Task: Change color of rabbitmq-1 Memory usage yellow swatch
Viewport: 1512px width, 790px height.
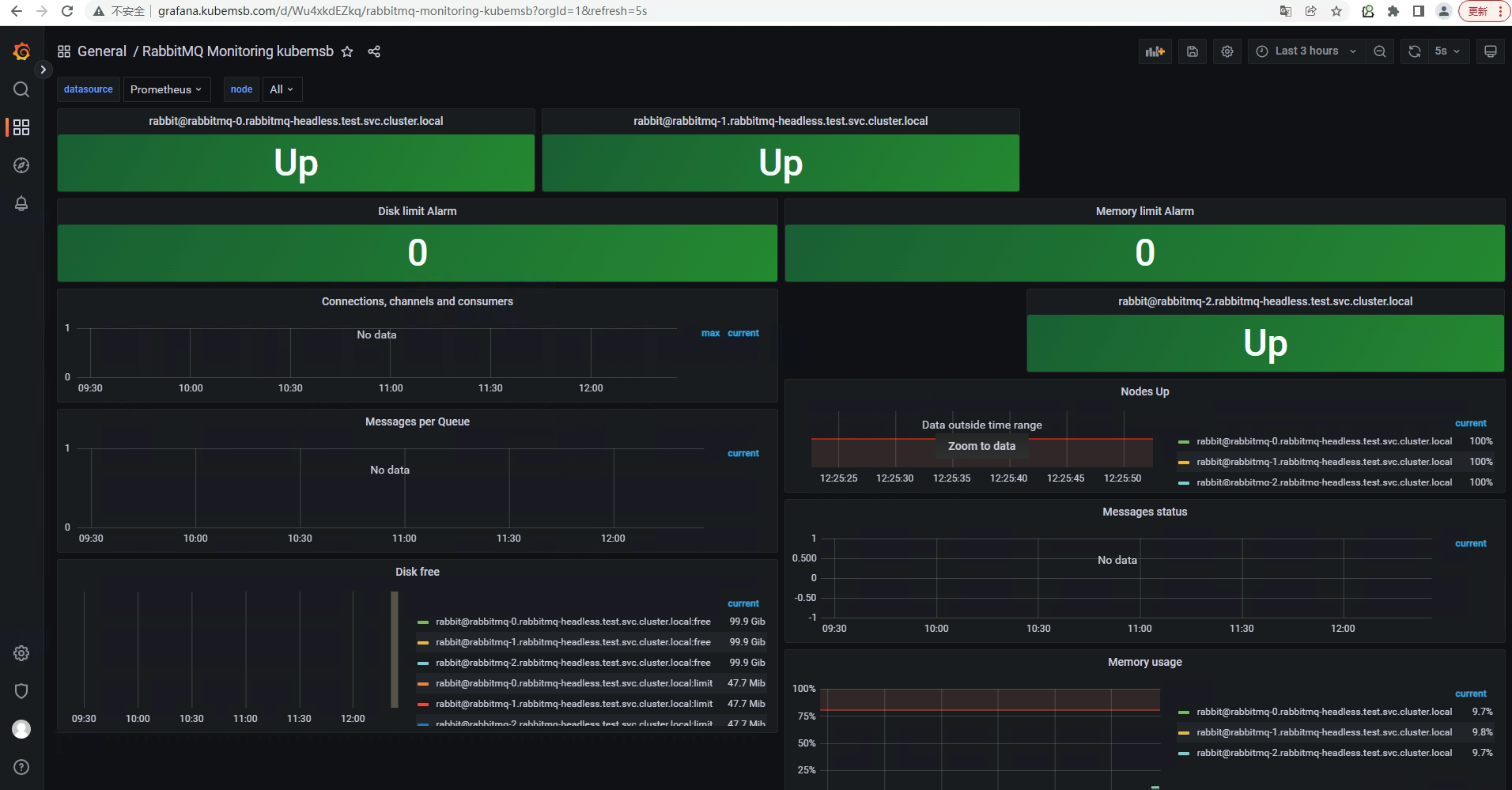Action: [1184, 733]
